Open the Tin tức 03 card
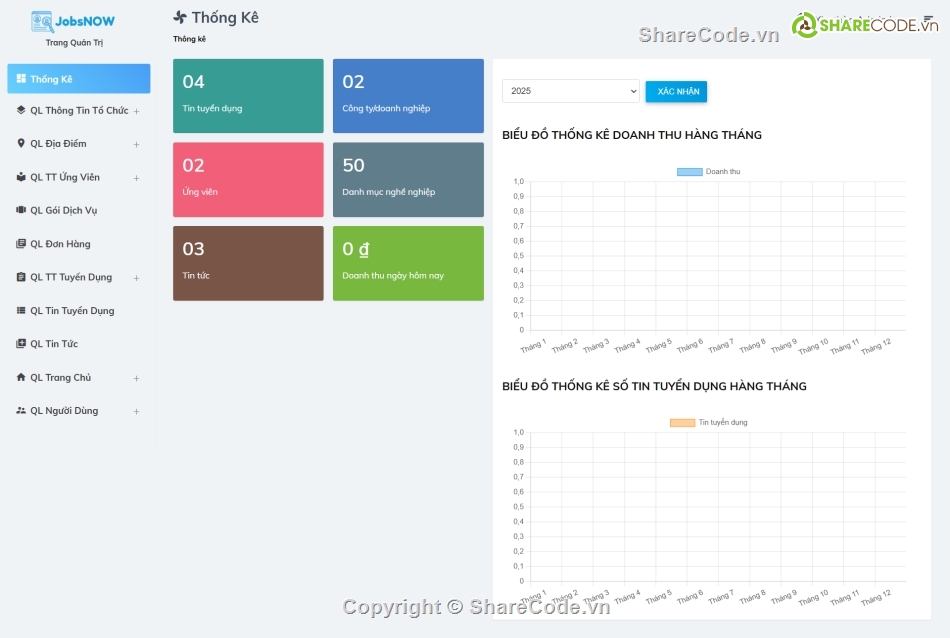This screenshot has width=950, height=638. pyautogui.click(x=248, y=263)
